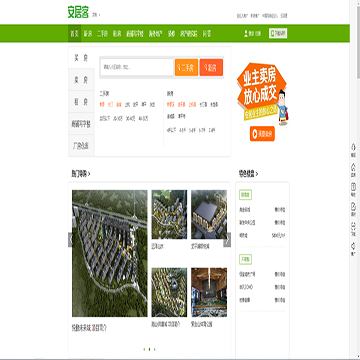
Task: Click the carousel left arrow on property images
Action: [70, 240]
